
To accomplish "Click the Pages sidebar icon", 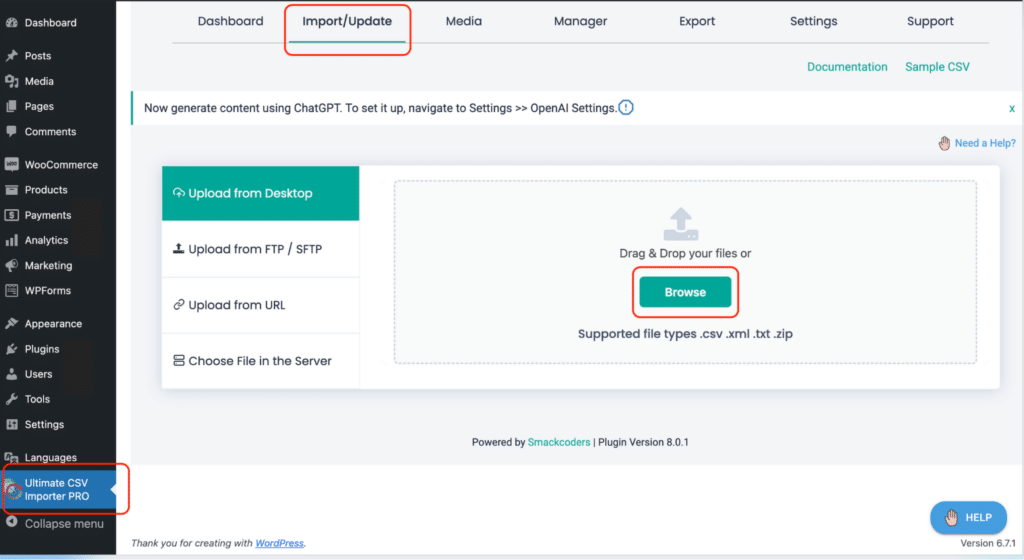I will point(11,106).
